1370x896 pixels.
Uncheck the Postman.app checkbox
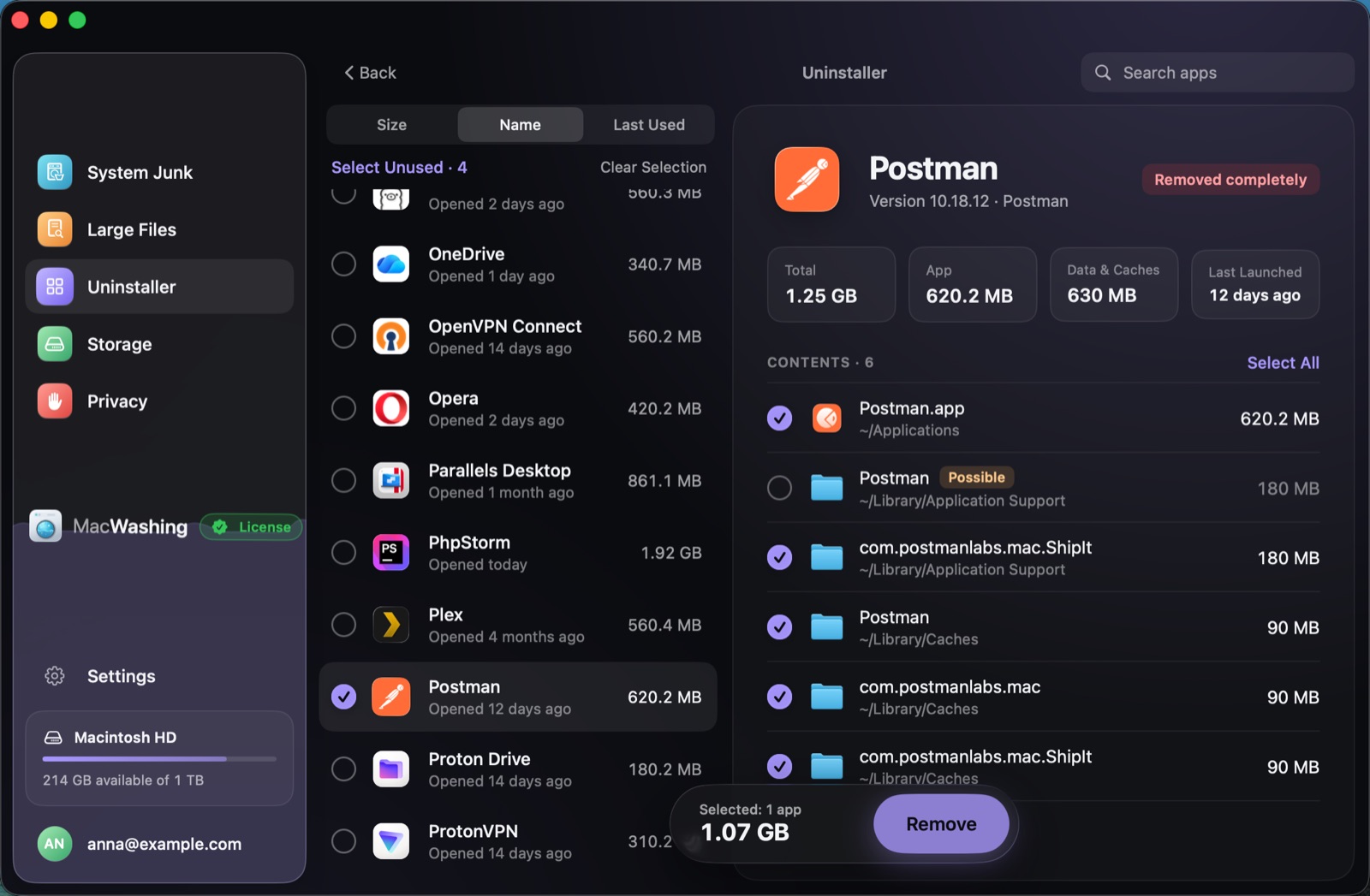coord(780,418)
